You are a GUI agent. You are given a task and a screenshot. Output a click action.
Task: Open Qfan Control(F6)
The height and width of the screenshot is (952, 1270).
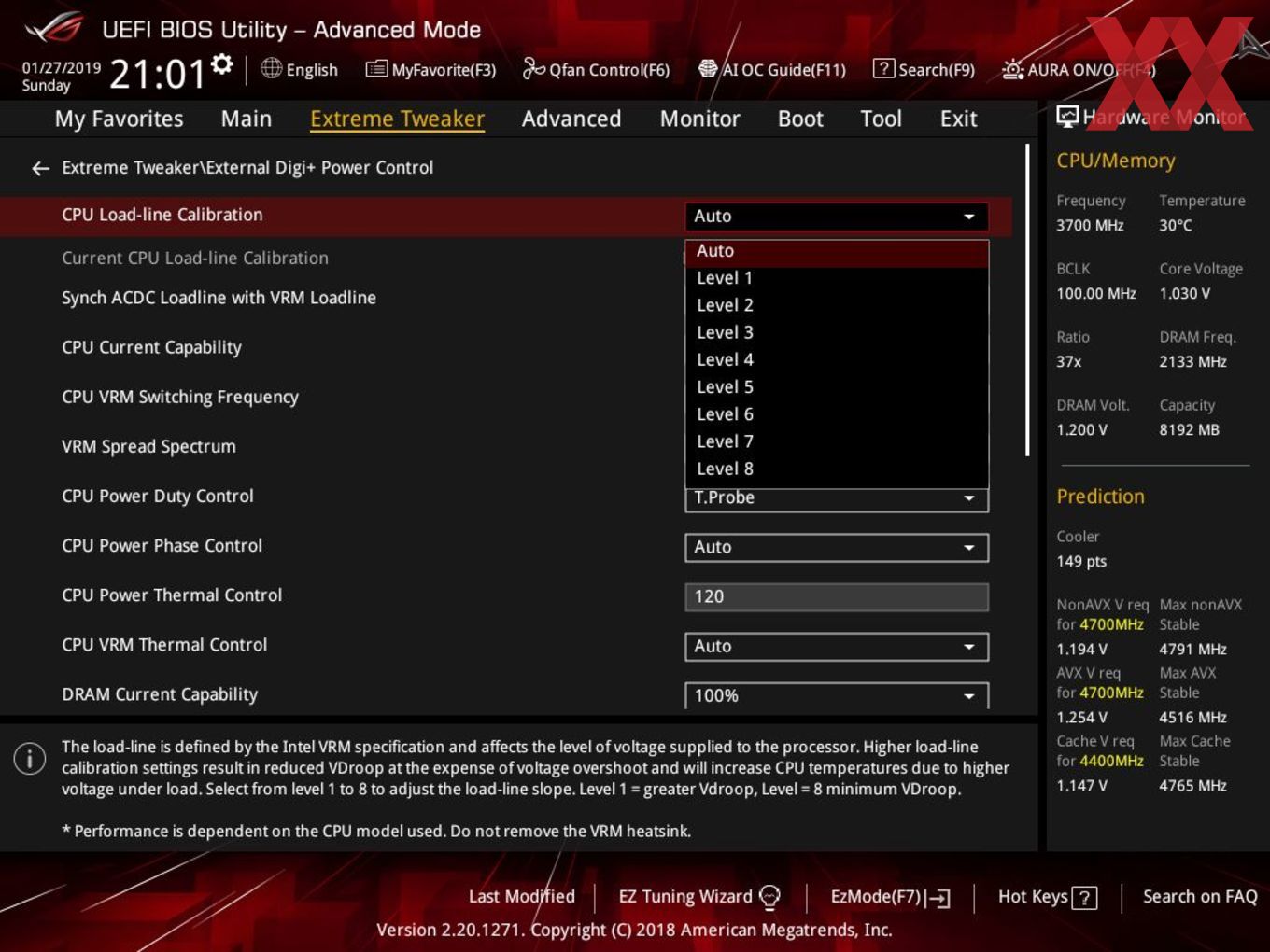coord(596,69)
